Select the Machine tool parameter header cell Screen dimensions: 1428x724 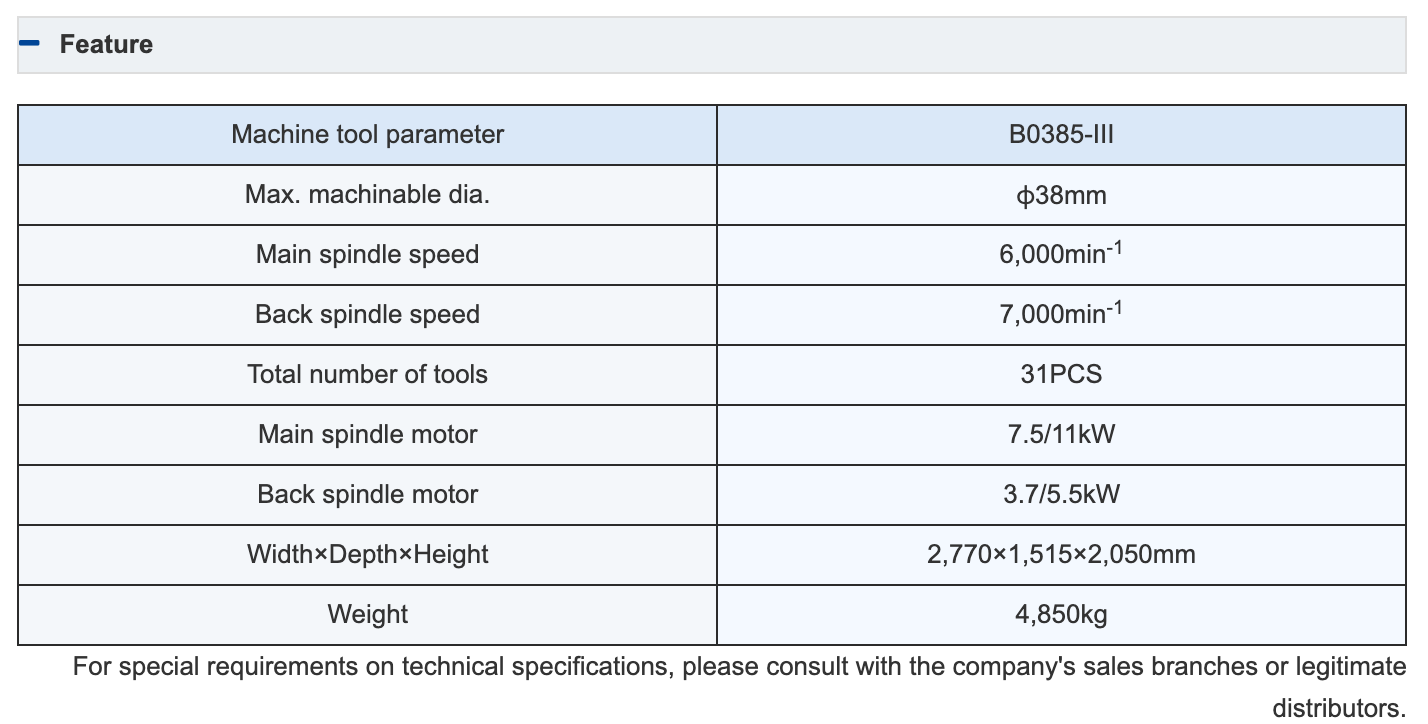tap(367, 135)
